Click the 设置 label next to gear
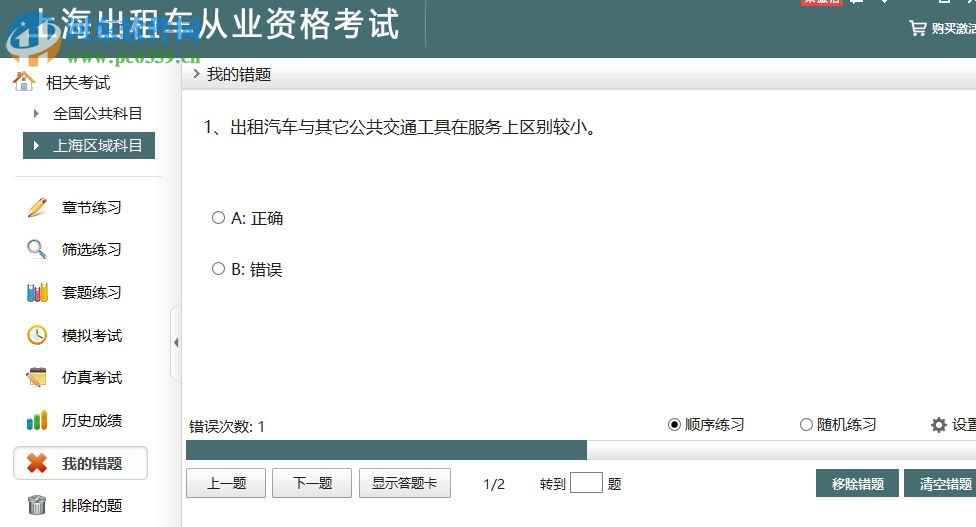Screen dimensions: 976x527 coord(964,425)
